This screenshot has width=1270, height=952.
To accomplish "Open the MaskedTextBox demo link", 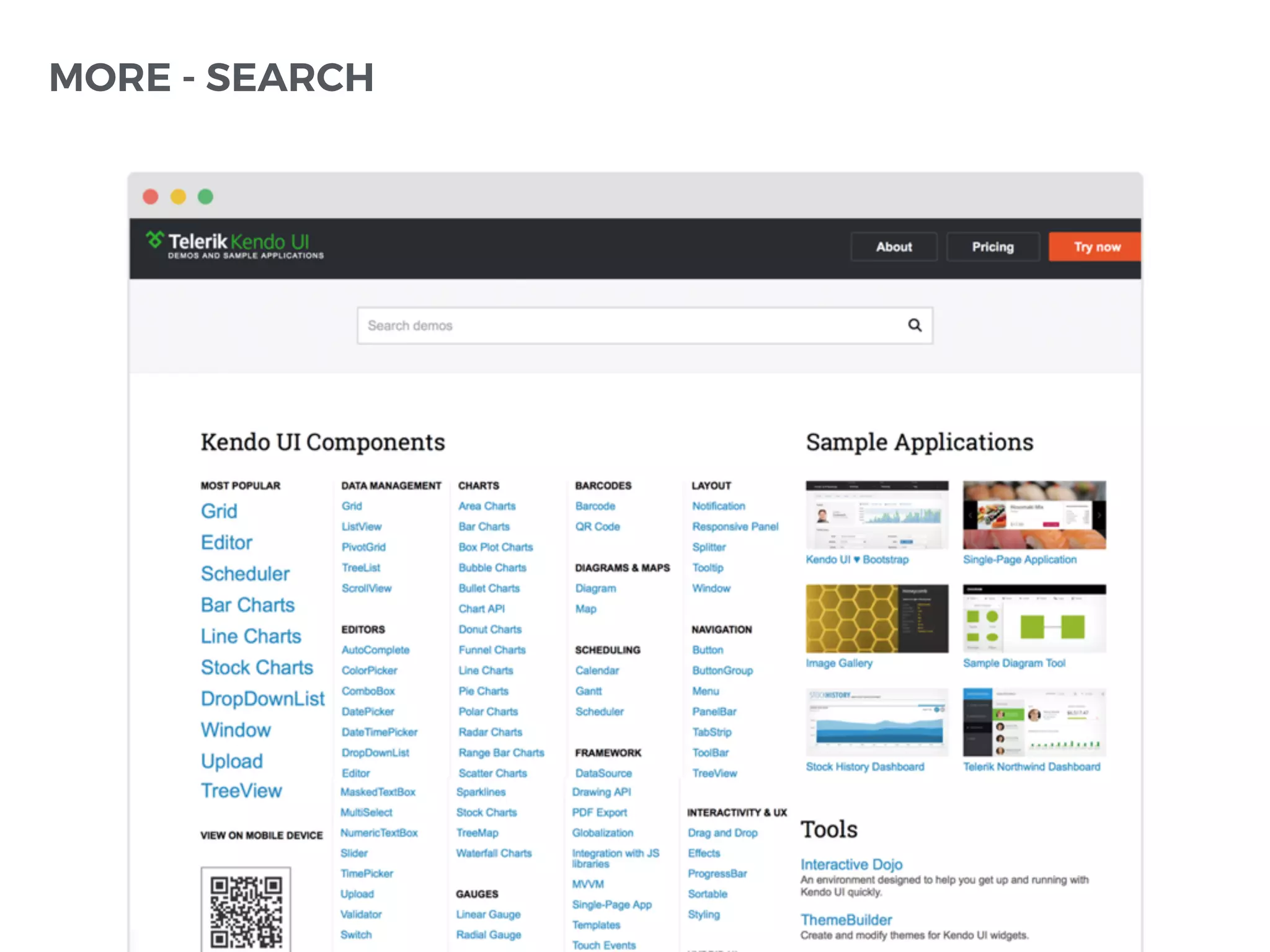I will 378,791.
